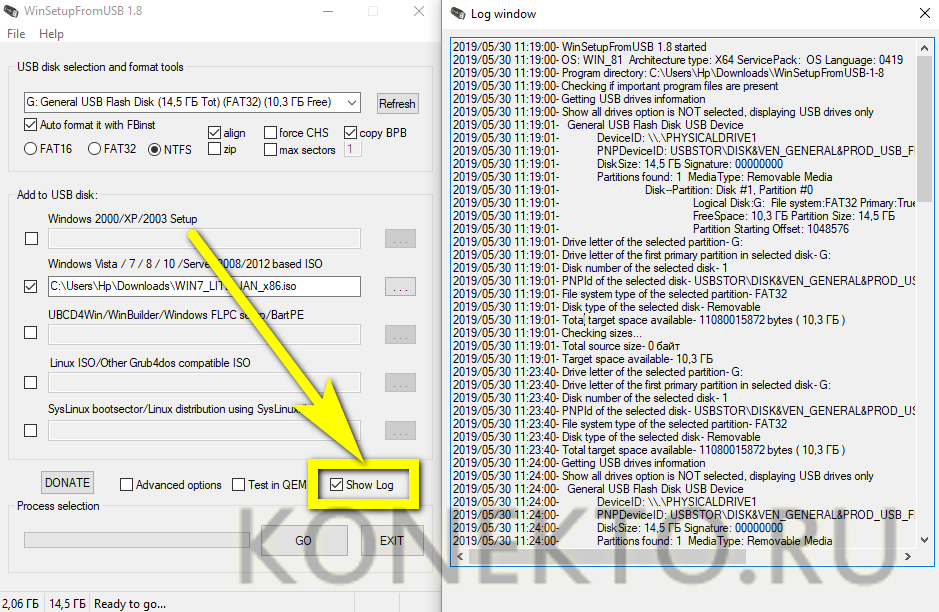Viewport: 939px width, 612px height.
Task: Click the DONATE button
Action: point(67,483)
